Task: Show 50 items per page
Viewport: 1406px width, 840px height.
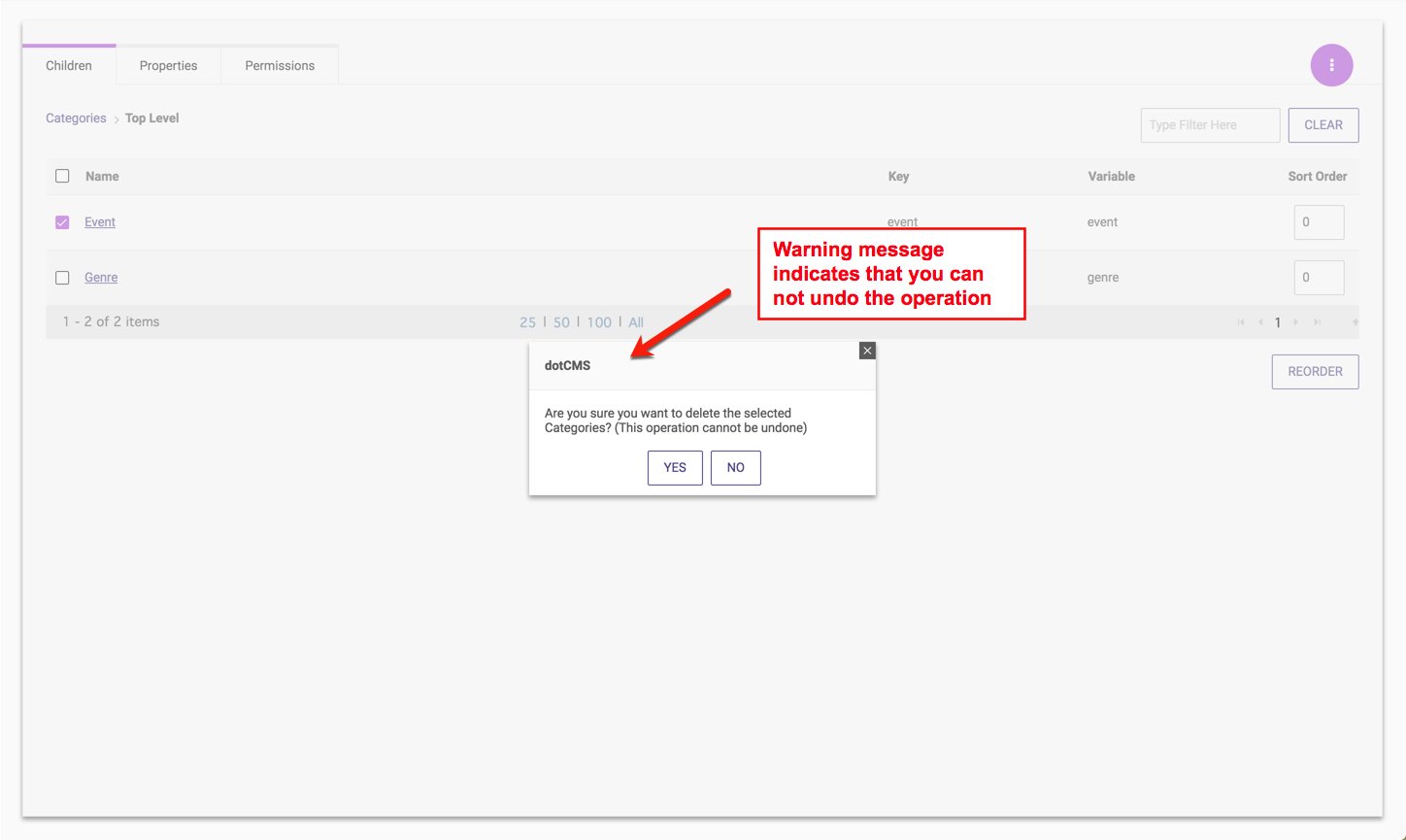Action: pos(561,322)
